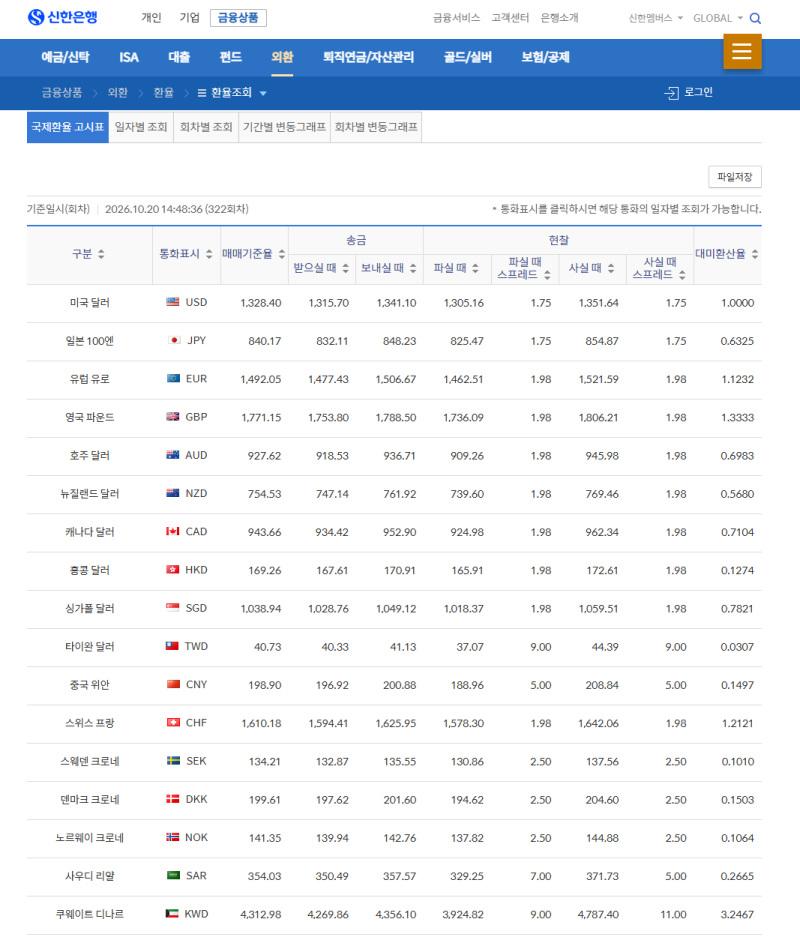800x940 pixels.
Task: Click list icon beside 환율조회 breadcrumb
Action: (201, 93)
